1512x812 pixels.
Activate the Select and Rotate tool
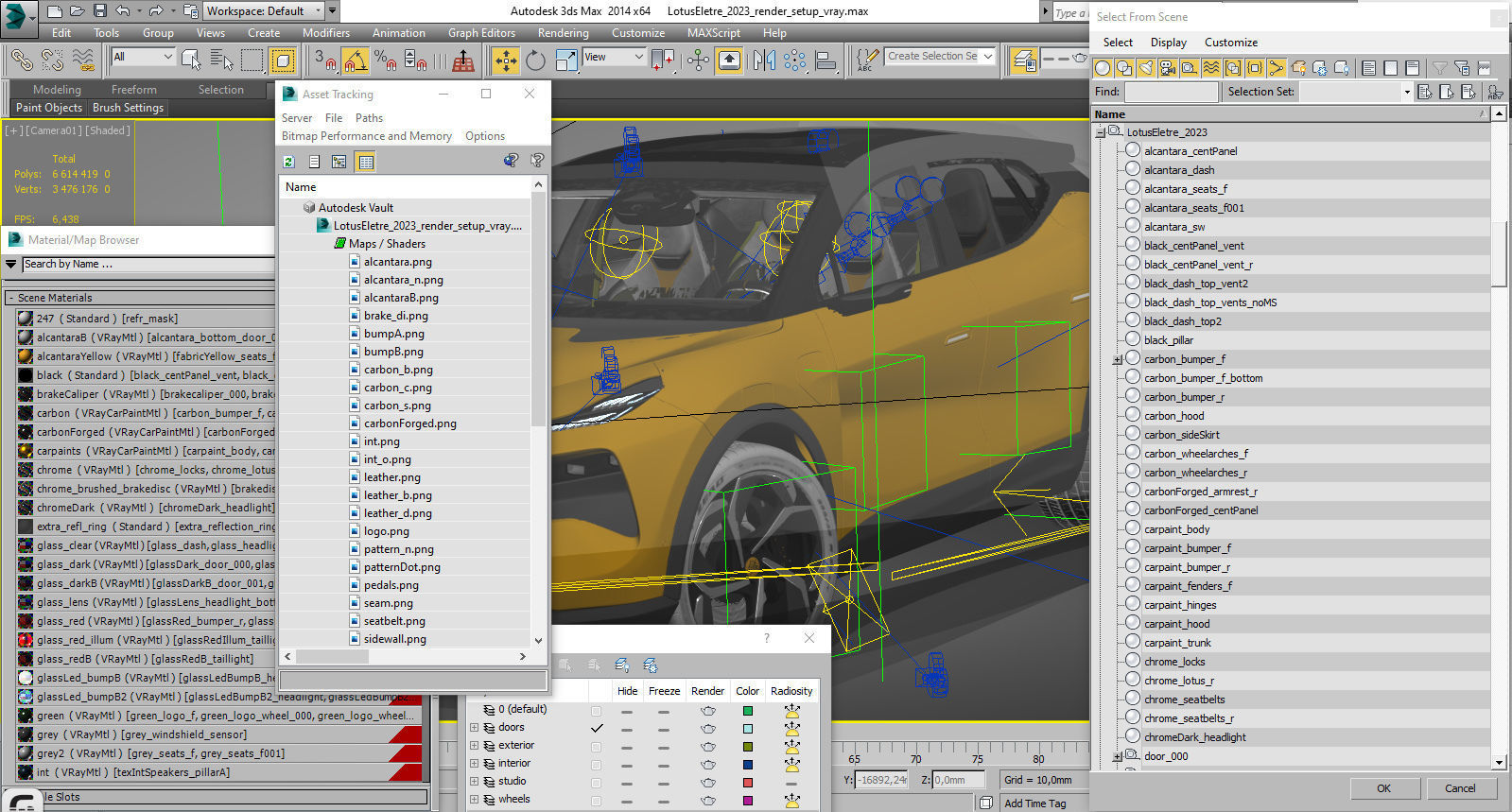pyautogui.click(x=536, y=60)
